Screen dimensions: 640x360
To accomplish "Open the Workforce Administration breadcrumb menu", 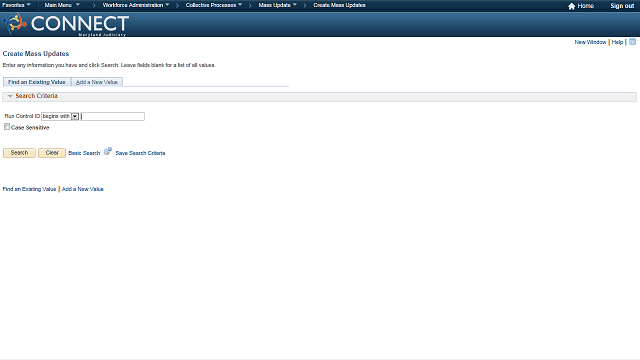I will tap(136, 5).
